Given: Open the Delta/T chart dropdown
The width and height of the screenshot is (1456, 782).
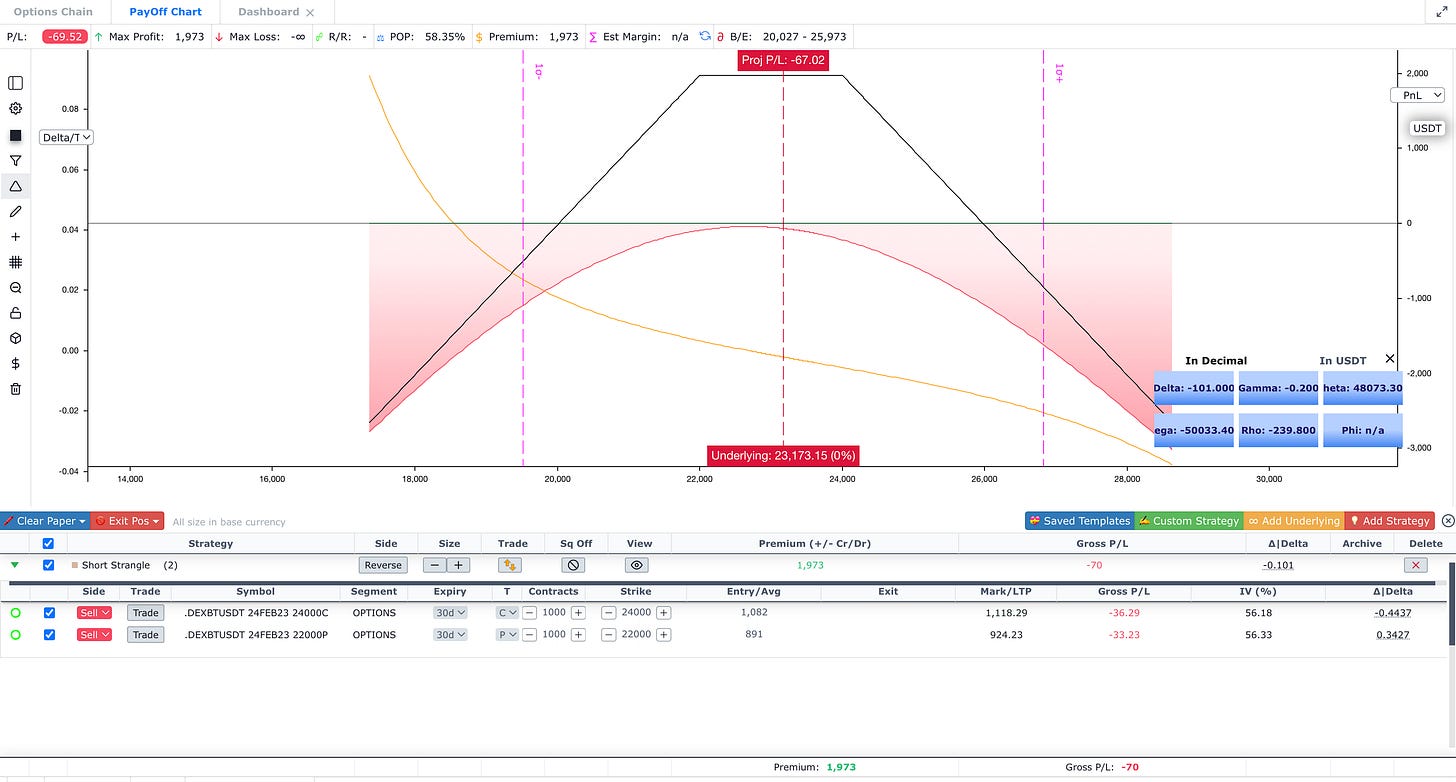Looking at the screenshot, I should click(67, 137).
